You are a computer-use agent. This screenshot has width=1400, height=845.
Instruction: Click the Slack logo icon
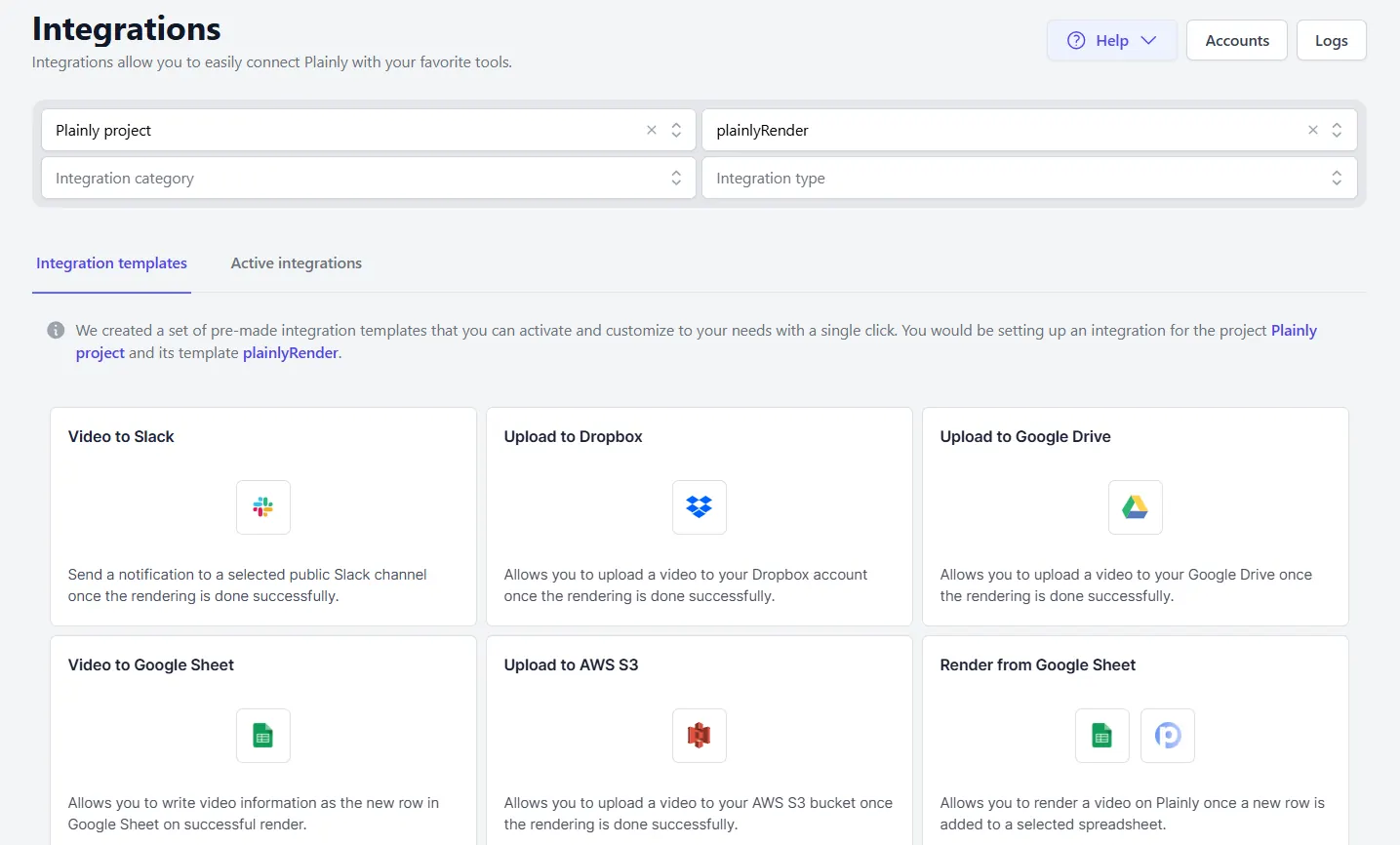263,507
